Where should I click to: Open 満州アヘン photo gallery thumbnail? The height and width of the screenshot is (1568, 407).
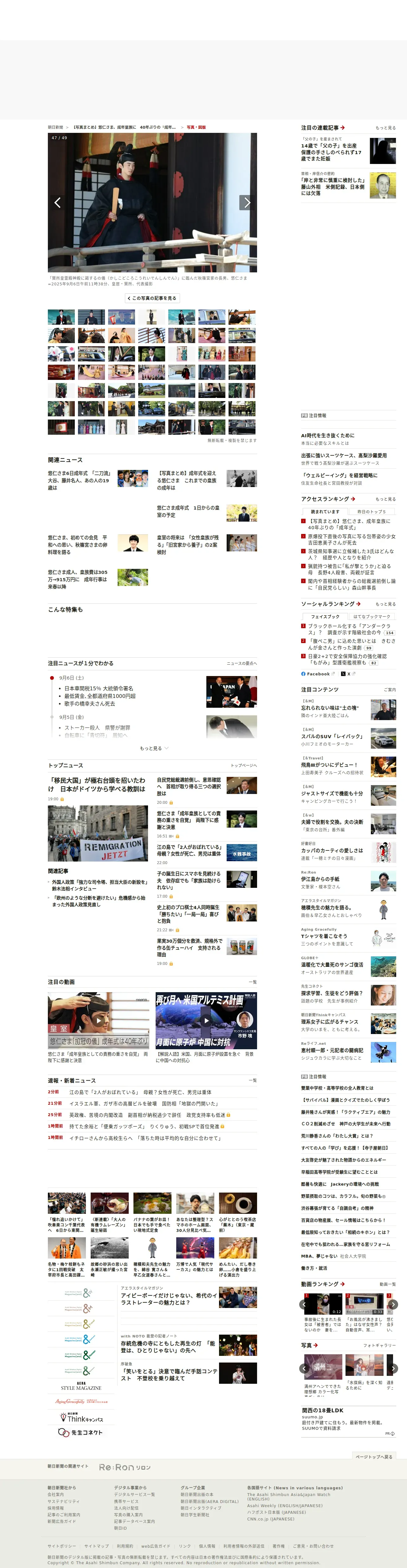323,1367
